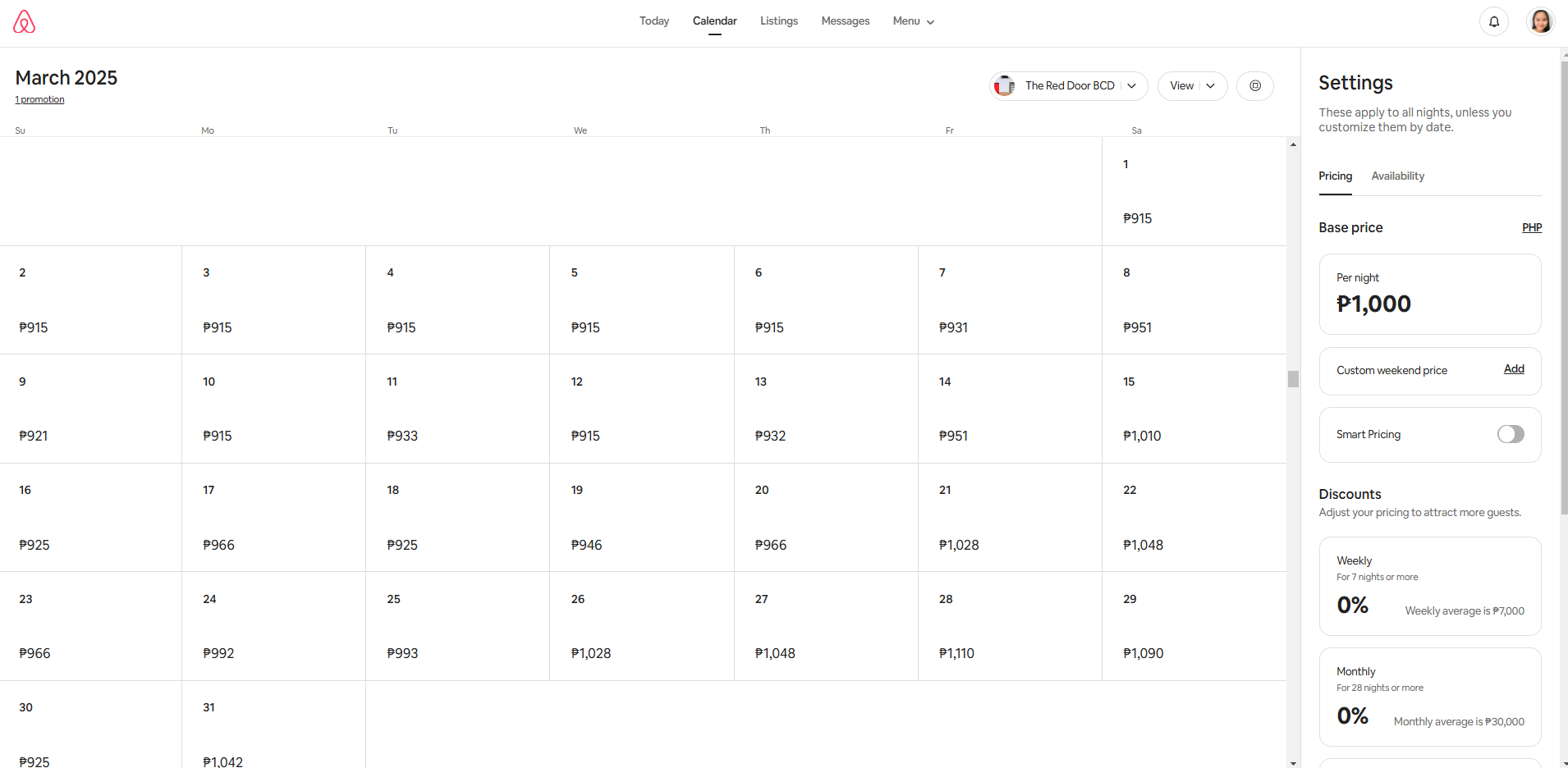The image size is (1568, 768).
Task: Click the Monthly average is ₱30,000 text
Action: [x=1459, y=721]
